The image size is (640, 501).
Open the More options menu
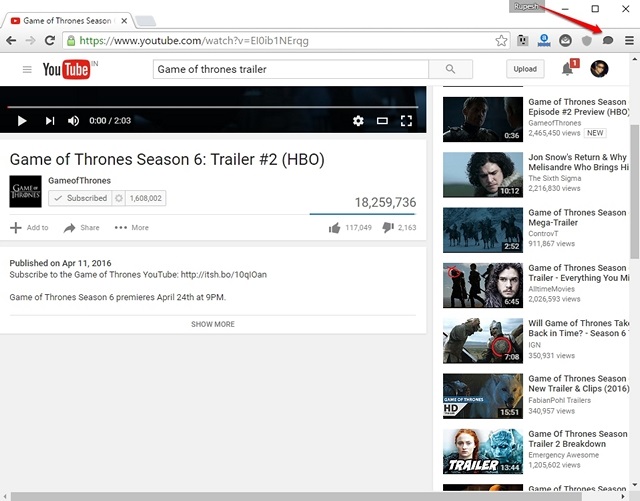click(131, 227)
